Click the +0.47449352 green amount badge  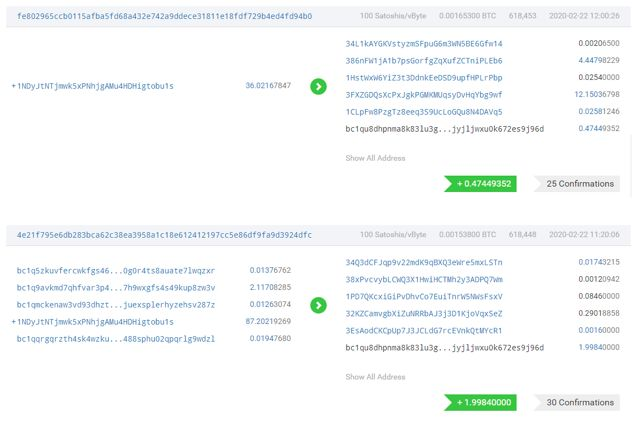pyautogui.click(x=480, y=184)
